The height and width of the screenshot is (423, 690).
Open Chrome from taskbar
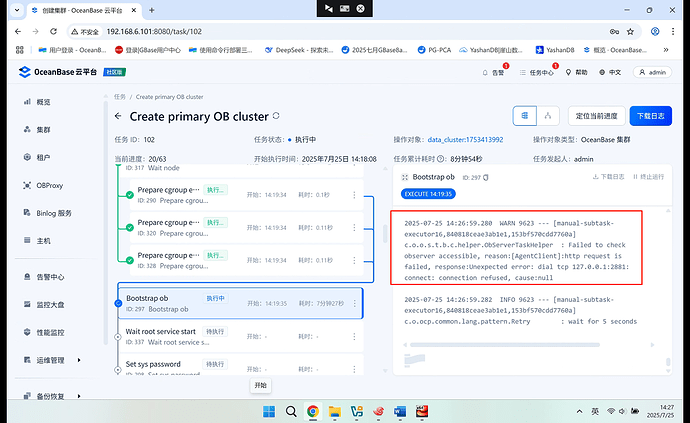[x=313, y=412]
